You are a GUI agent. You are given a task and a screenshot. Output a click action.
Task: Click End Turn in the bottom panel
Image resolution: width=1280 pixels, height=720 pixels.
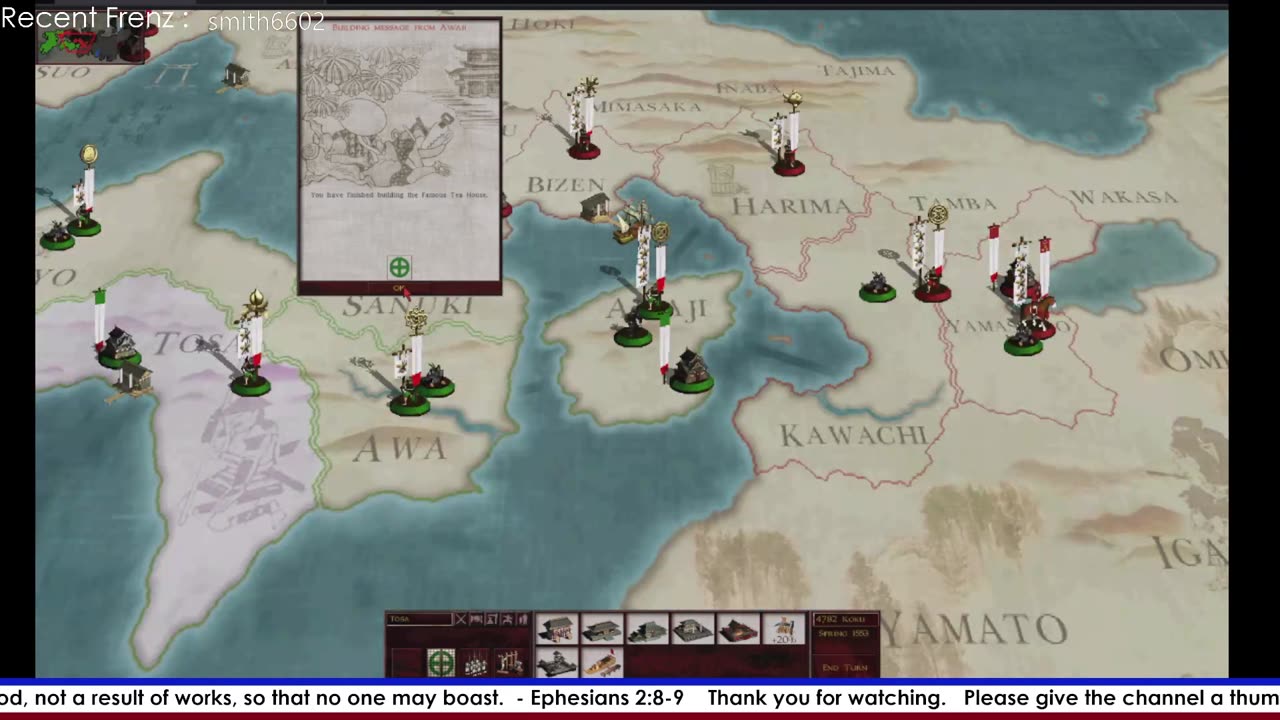click(845, 668)
